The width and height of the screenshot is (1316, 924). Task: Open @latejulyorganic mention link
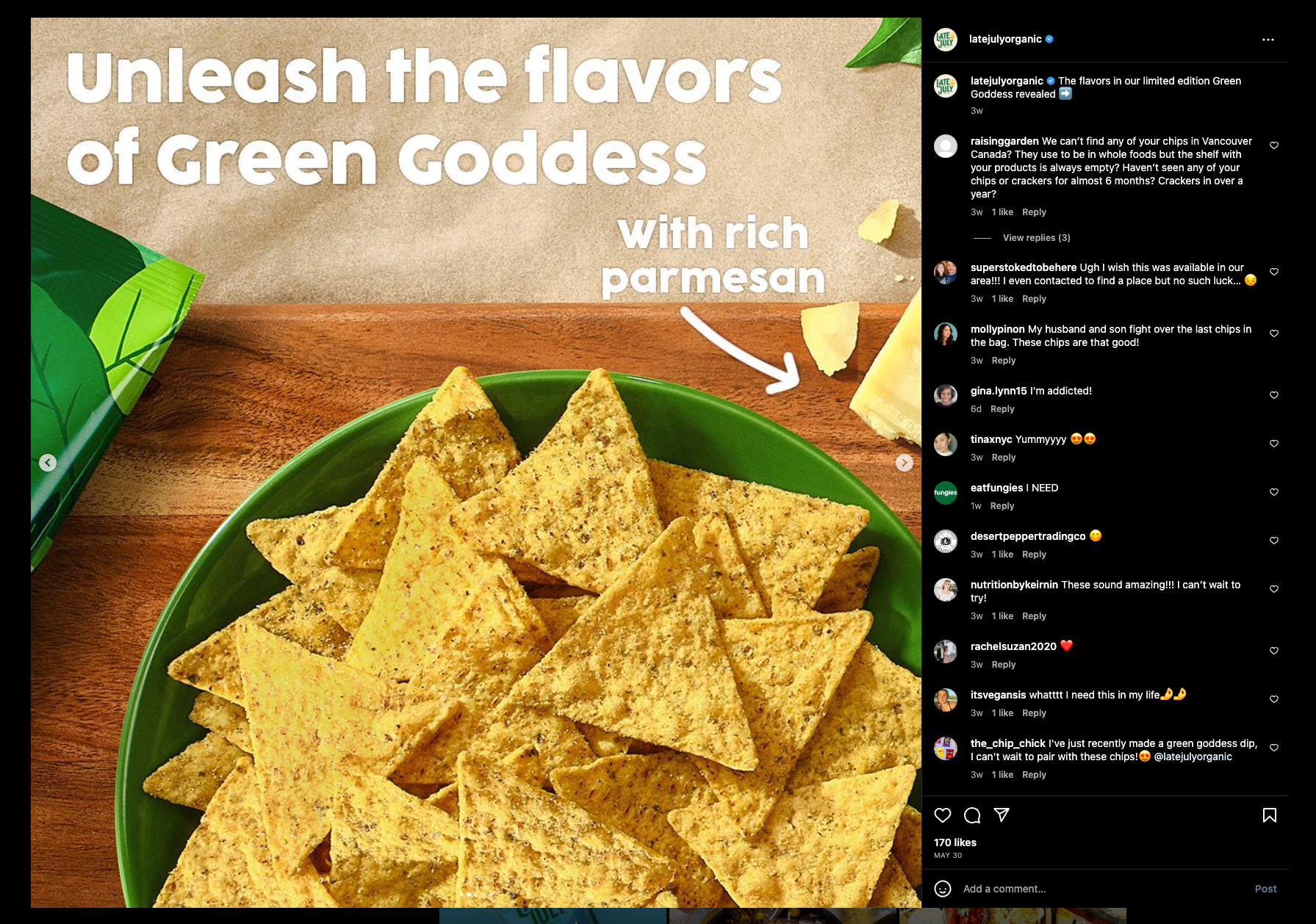[x=1193, y=757]
